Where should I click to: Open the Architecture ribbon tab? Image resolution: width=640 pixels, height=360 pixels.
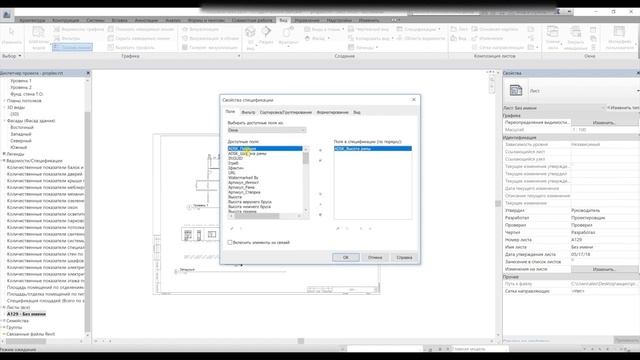click(x=33, y=20)
